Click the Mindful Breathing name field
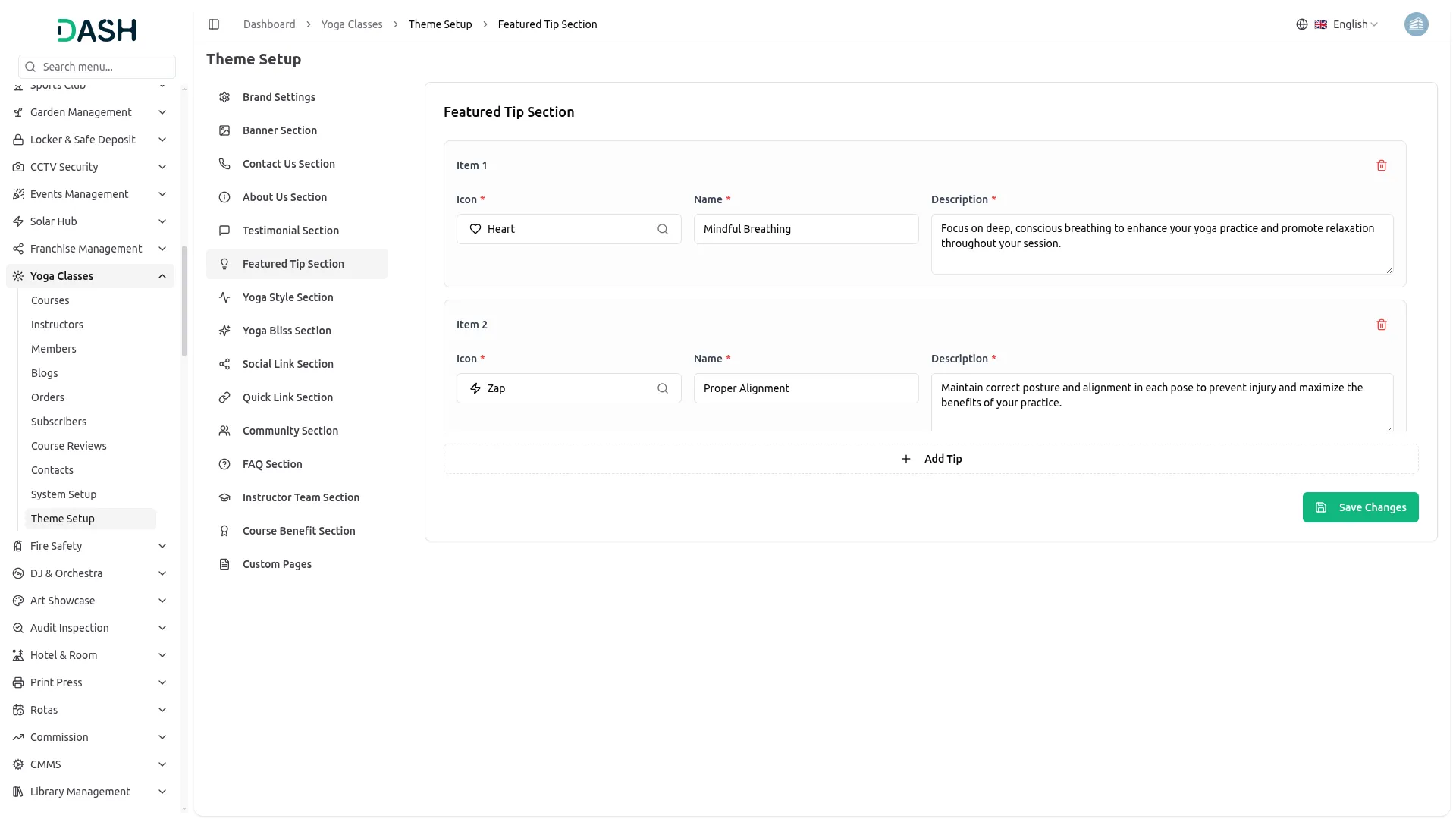Screen dimensions: 1456x819 [x=806, y=229]
